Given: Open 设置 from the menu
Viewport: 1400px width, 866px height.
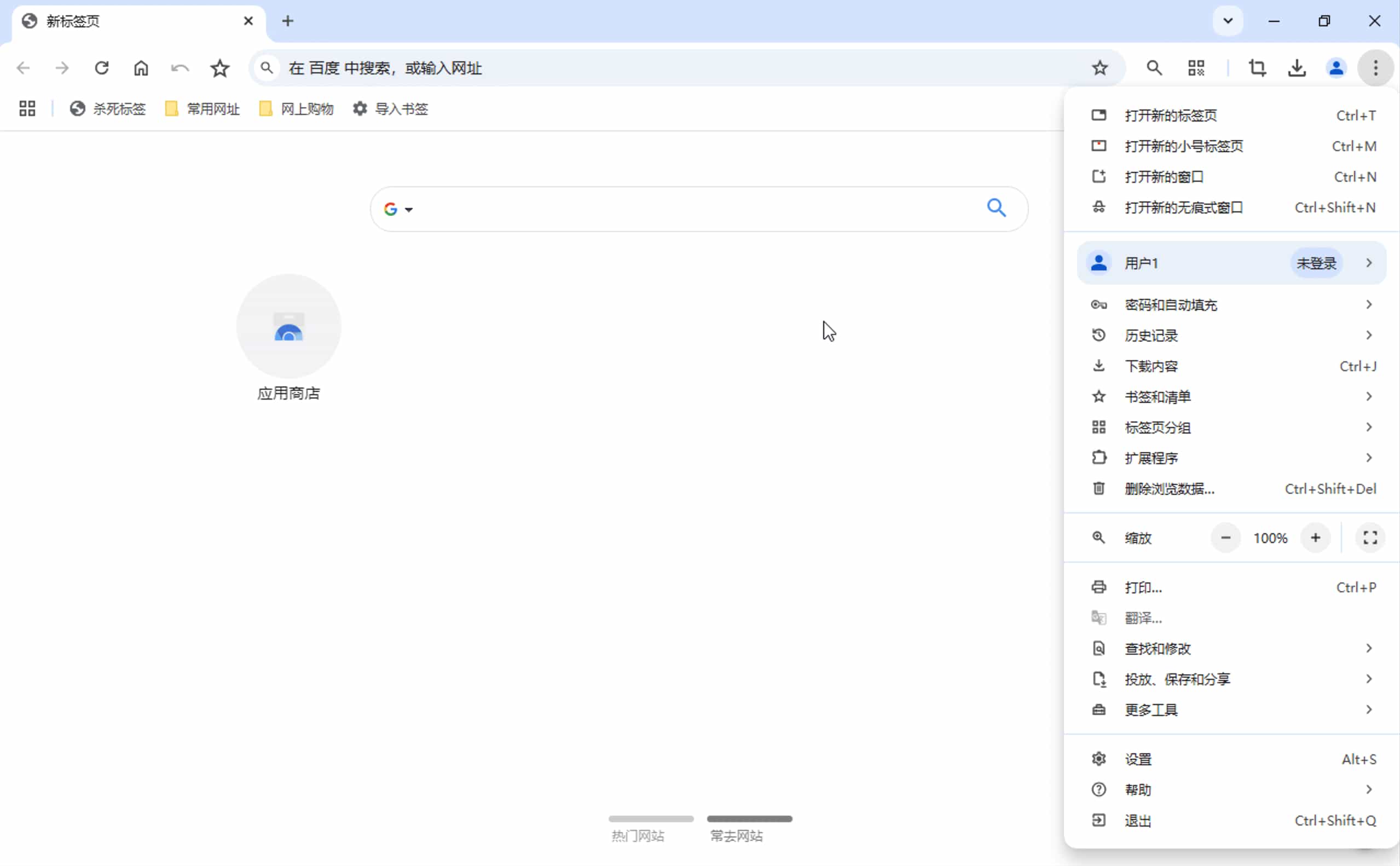Looking at the screenshot, I should click(x=1137, y=758).
